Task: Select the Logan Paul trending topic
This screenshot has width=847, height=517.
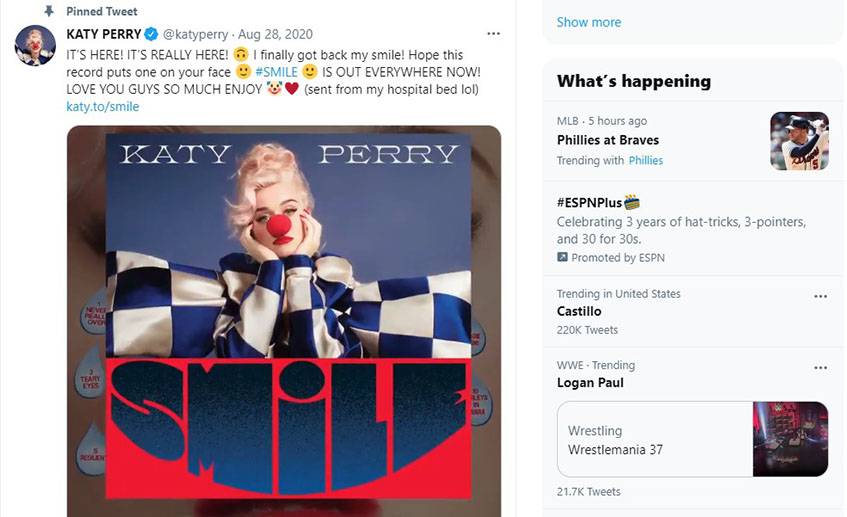Action: point(590,383)
